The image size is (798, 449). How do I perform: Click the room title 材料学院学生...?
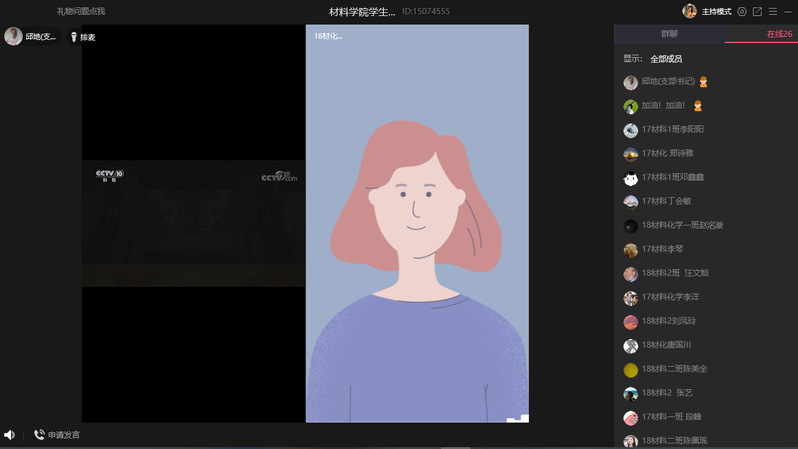(362, 11)
